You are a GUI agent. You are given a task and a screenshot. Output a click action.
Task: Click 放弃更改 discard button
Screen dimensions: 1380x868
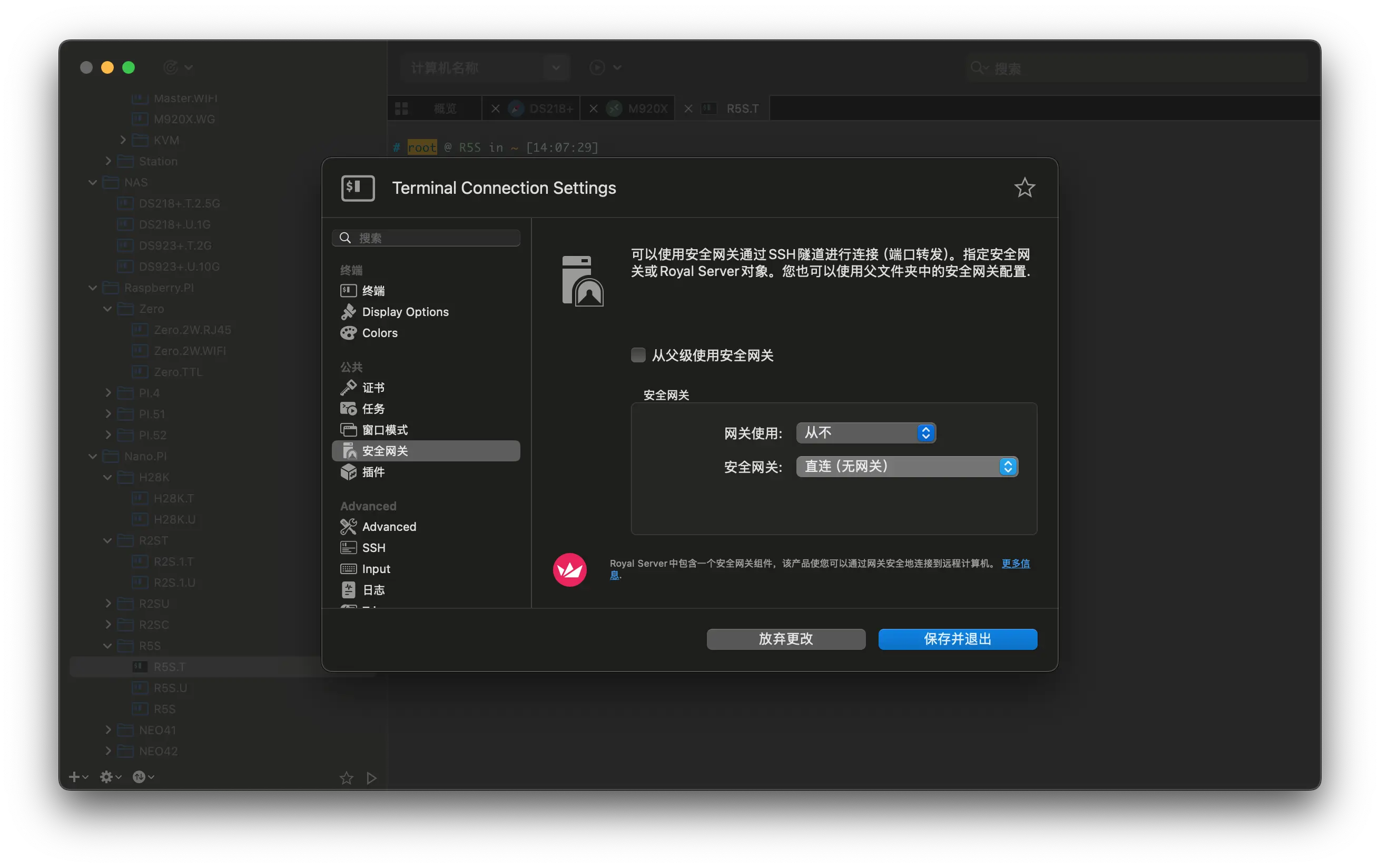[x=785, y=639]
